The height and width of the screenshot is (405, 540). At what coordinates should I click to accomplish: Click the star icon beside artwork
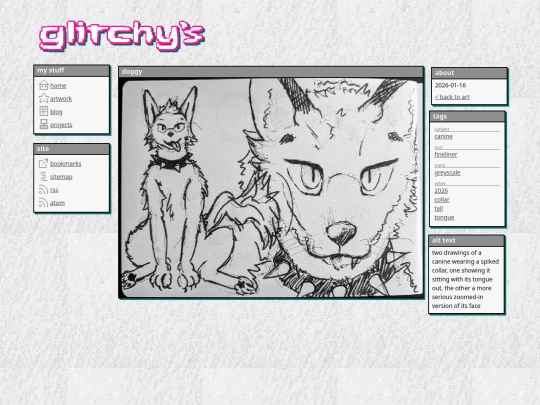[x=44, y=98]
